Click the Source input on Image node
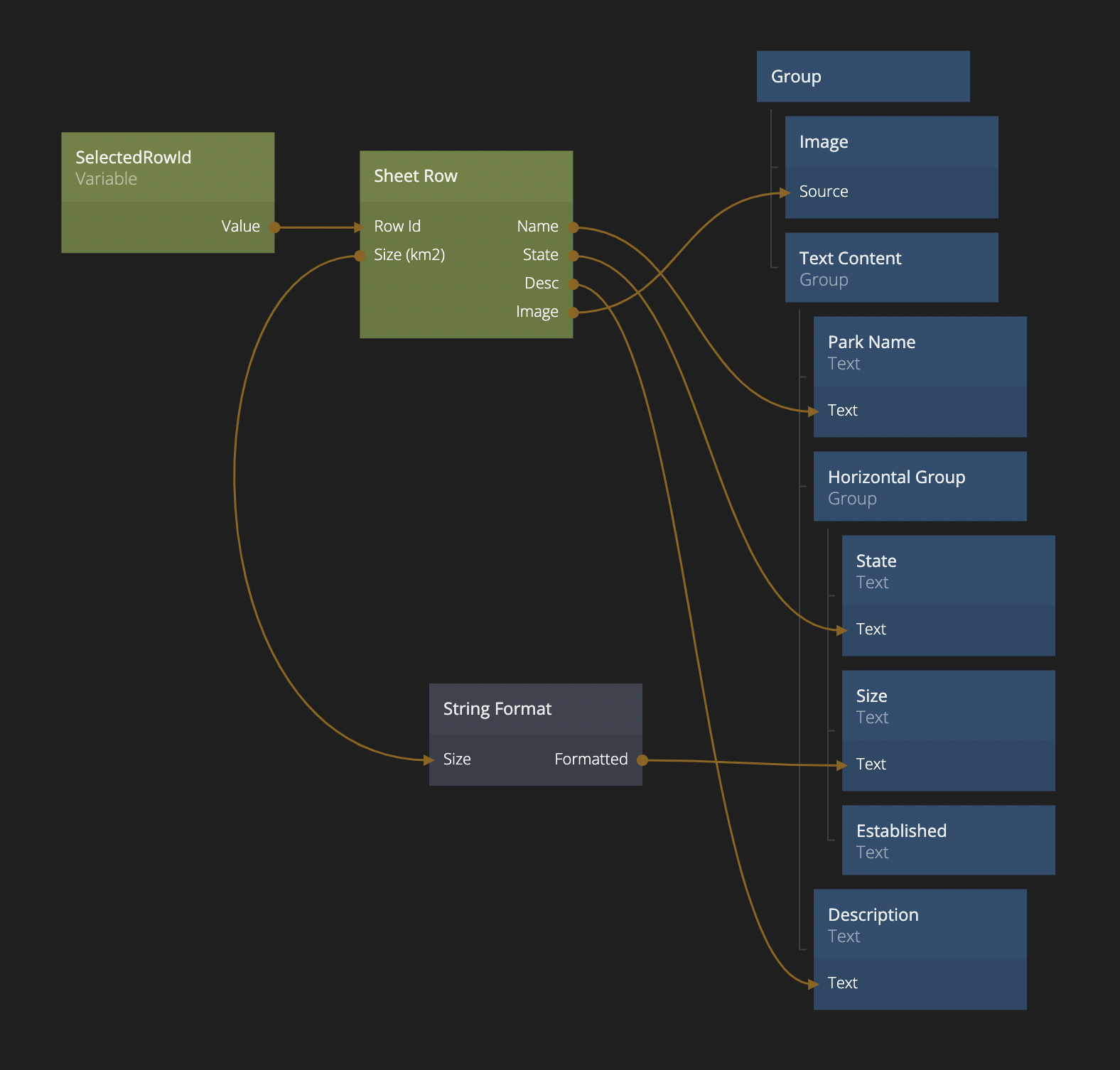1120x1070 pixels. point(786,193)
